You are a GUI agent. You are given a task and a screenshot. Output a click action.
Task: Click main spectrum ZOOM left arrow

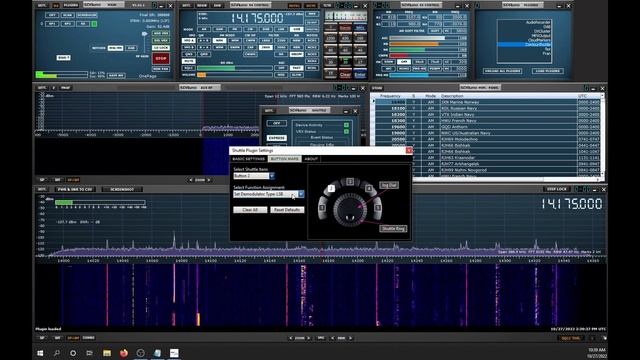(x=291, y=338)
